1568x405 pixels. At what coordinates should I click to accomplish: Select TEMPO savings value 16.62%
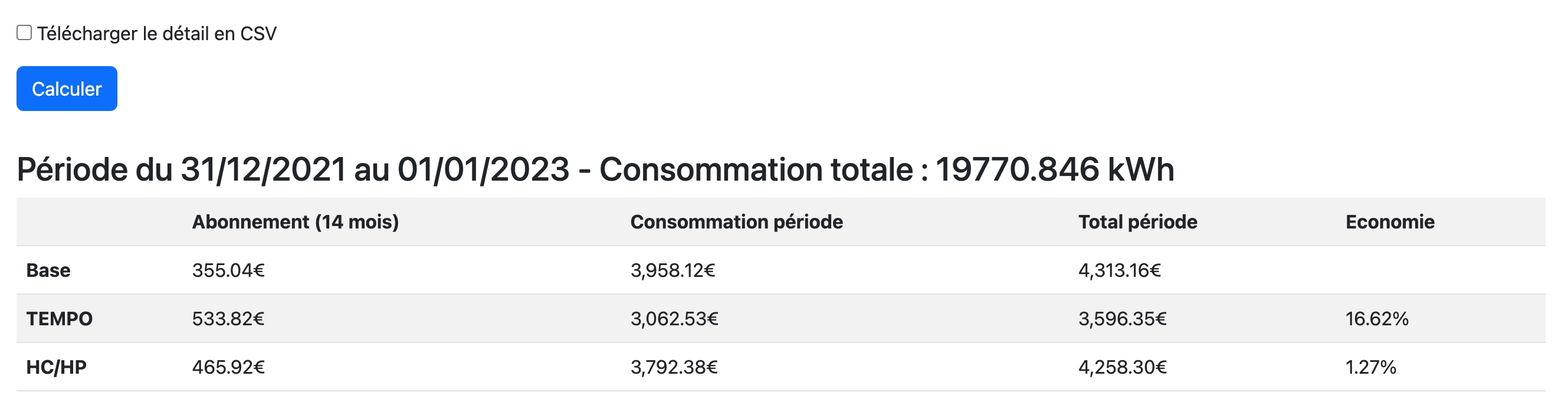(1376, 319)
